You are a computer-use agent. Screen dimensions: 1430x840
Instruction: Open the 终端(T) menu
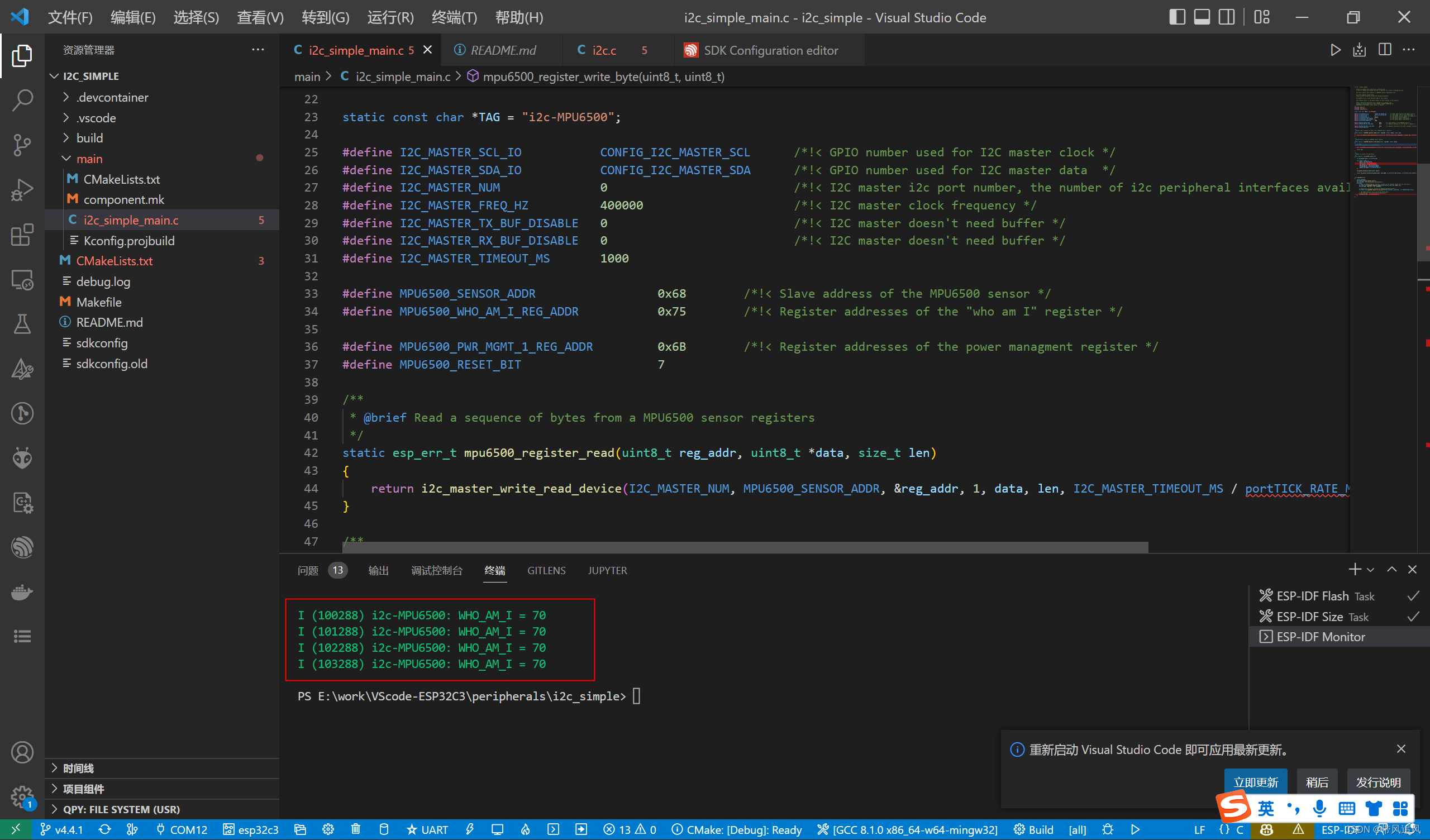pos(454,17)
